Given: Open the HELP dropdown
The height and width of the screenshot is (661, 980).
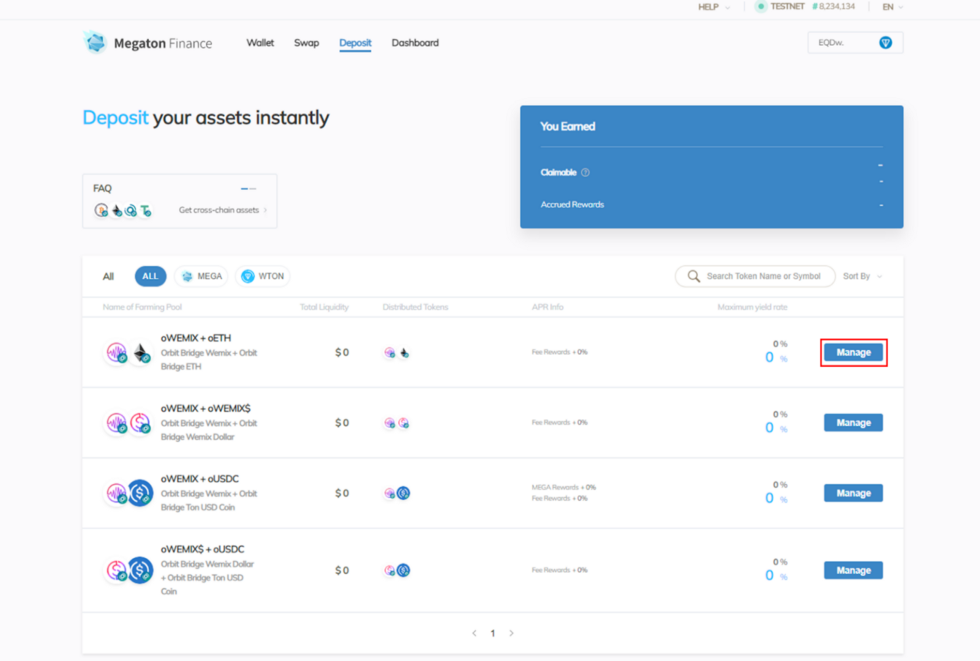Looking at the screenshot, I should pyautogui.click(x=714, y=7).
